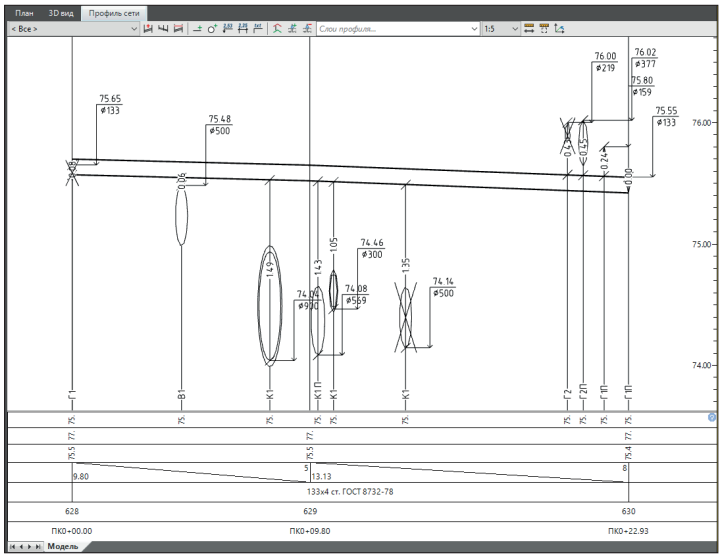
Task: Click the blue help icon above profile table
Action: coord(712,416)
